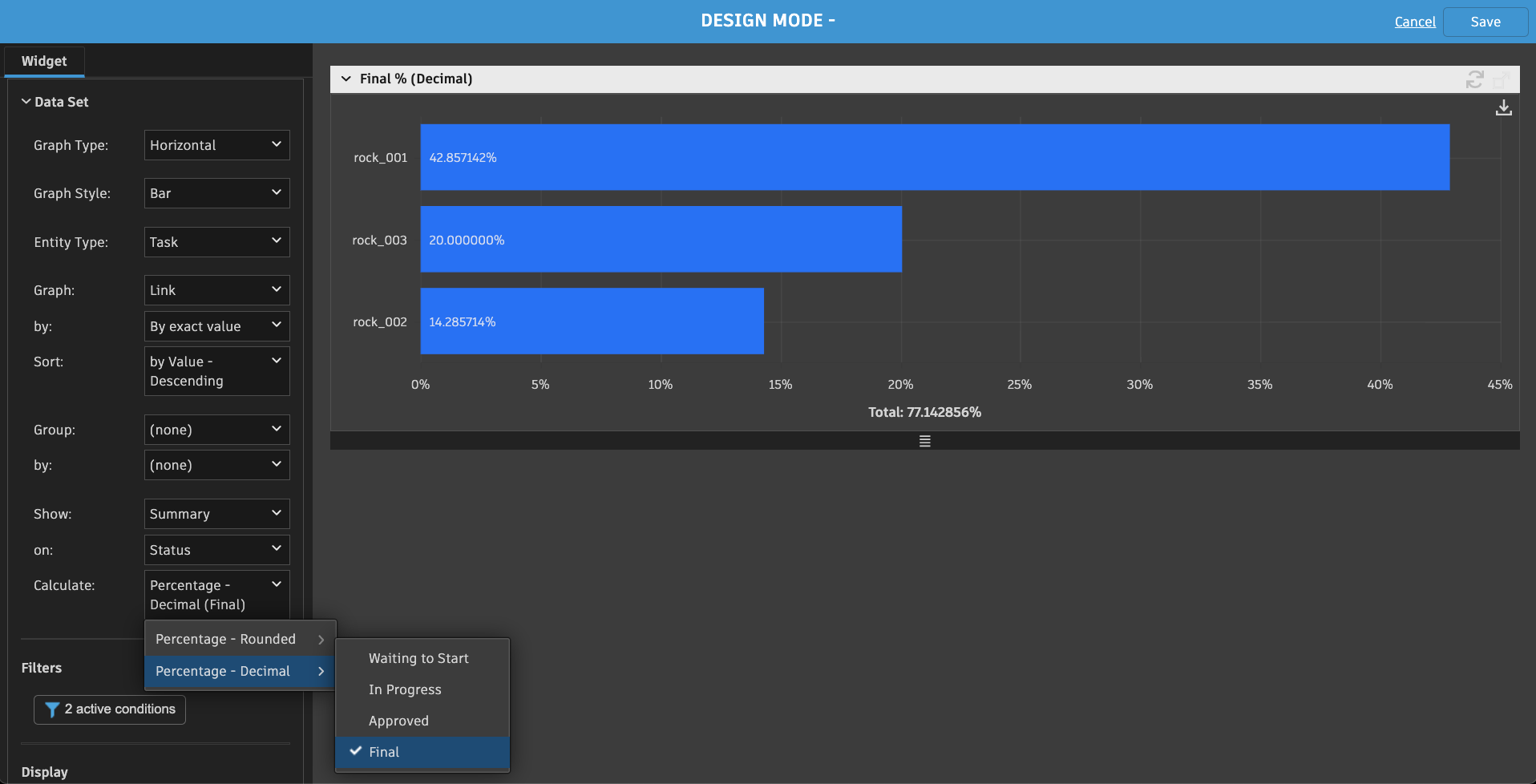This screenshot has height=784, width=1536.
Task: Click the filter funnel icon on active conditions
Action: pos(53,709)
